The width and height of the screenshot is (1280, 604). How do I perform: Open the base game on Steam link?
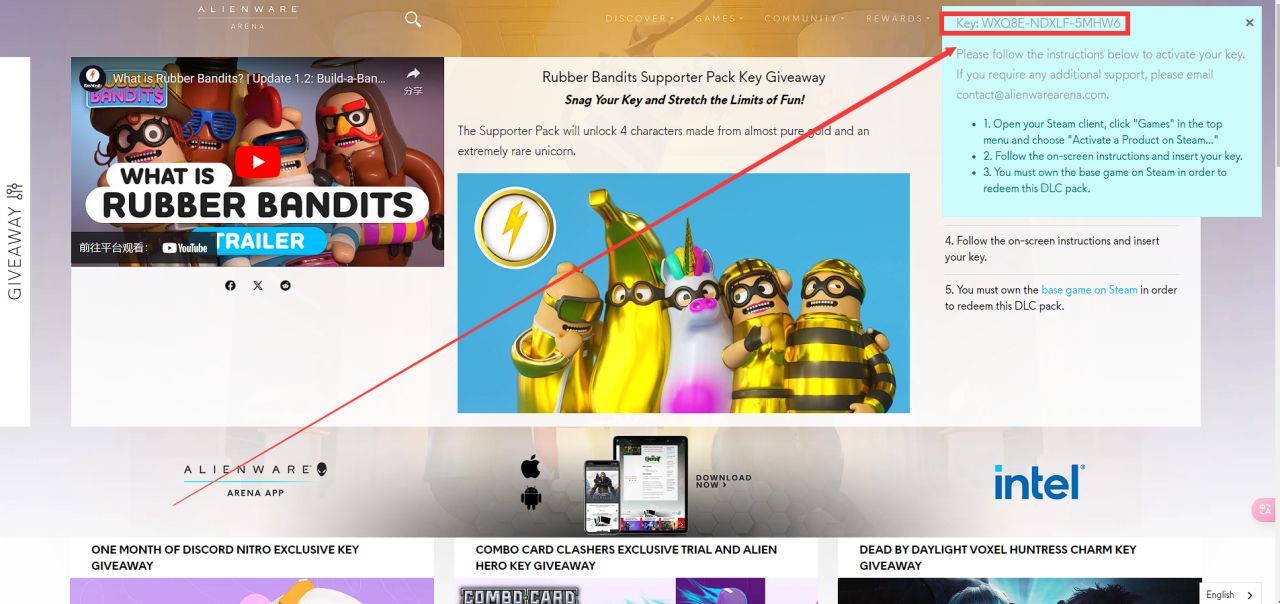pos(1089,290)
